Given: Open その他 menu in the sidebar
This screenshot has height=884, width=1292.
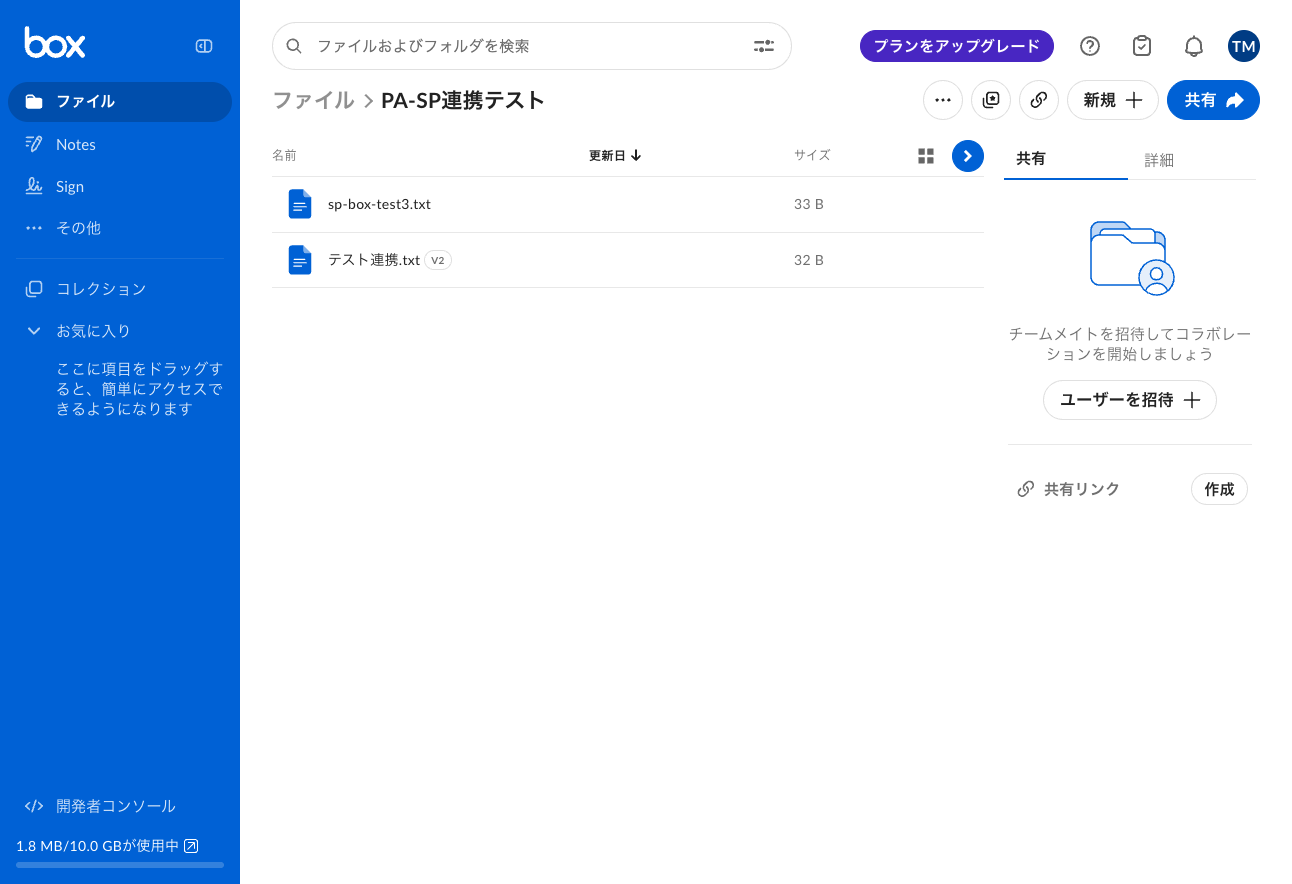Looking at the screenshot, I should (120, 228).
